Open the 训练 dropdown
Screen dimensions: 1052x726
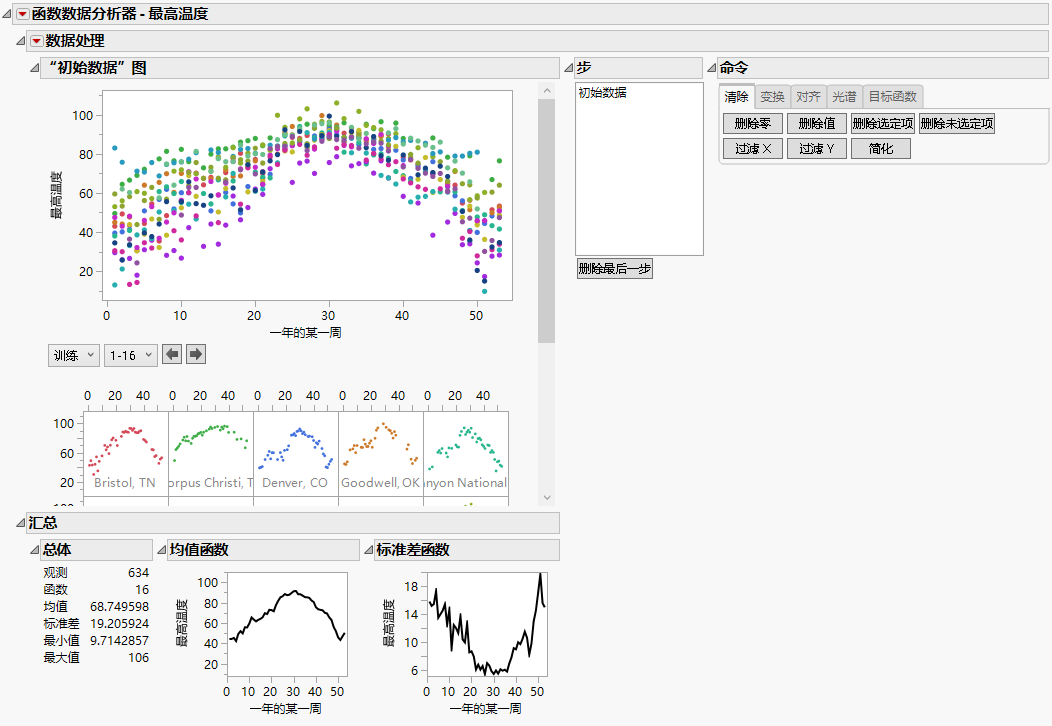(73, 353)
